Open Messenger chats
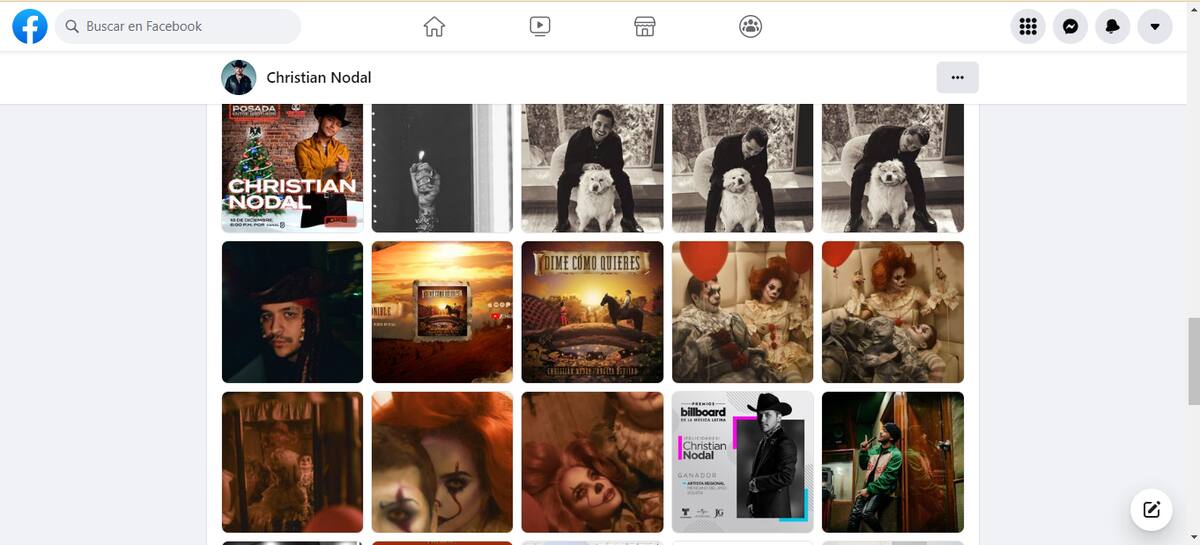 click(1070, 27)
